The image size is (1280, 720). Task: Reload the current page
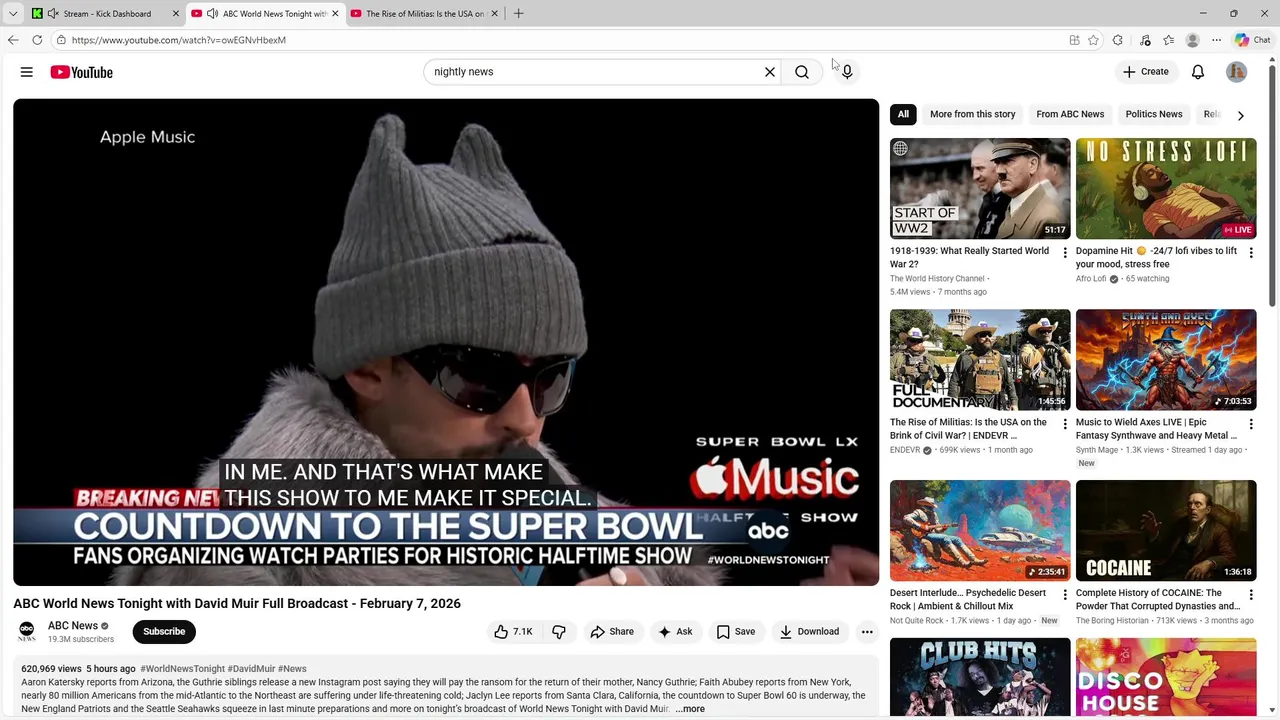point(37,40)
